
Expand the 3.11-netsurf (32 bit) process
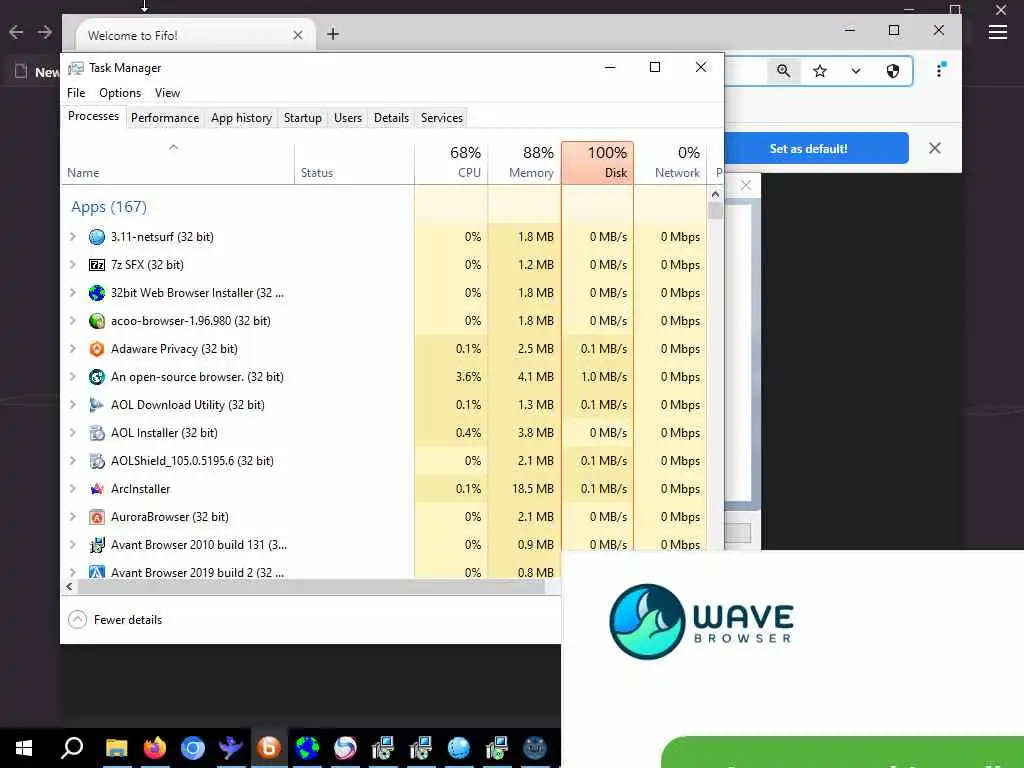(x=73, y=237)
